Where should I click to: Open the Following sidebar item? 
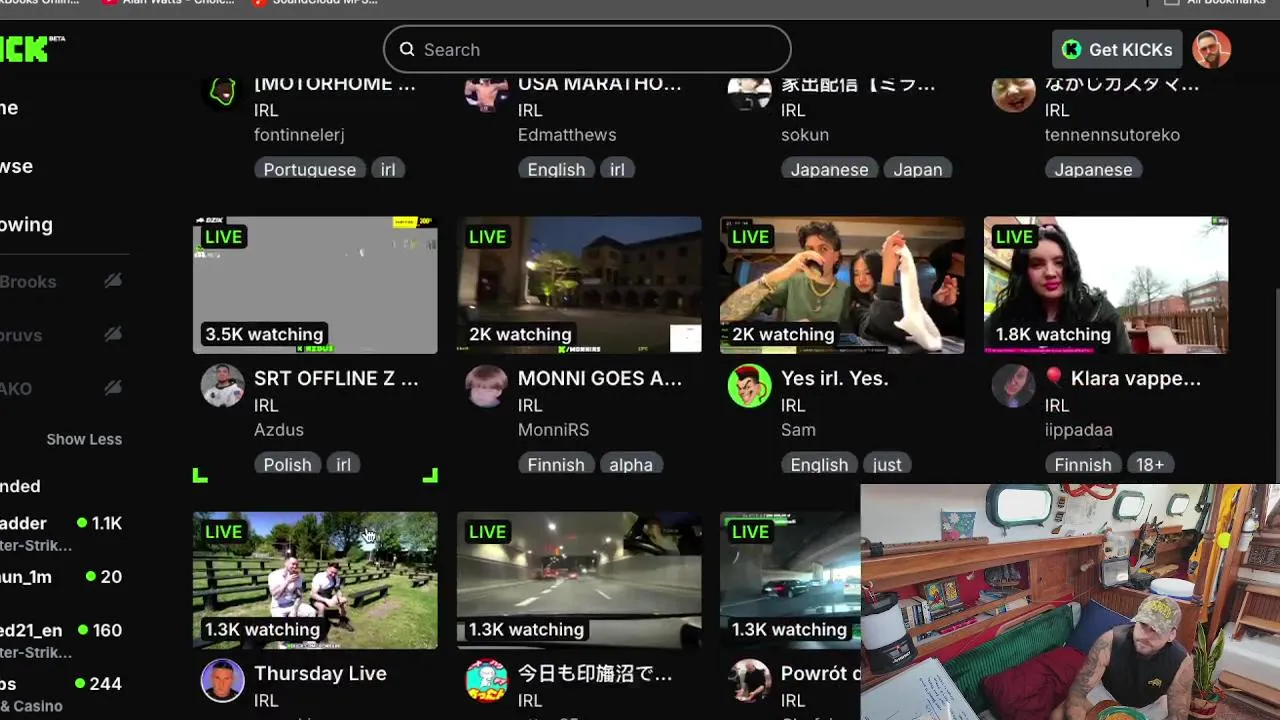click(x=26, y=225)
